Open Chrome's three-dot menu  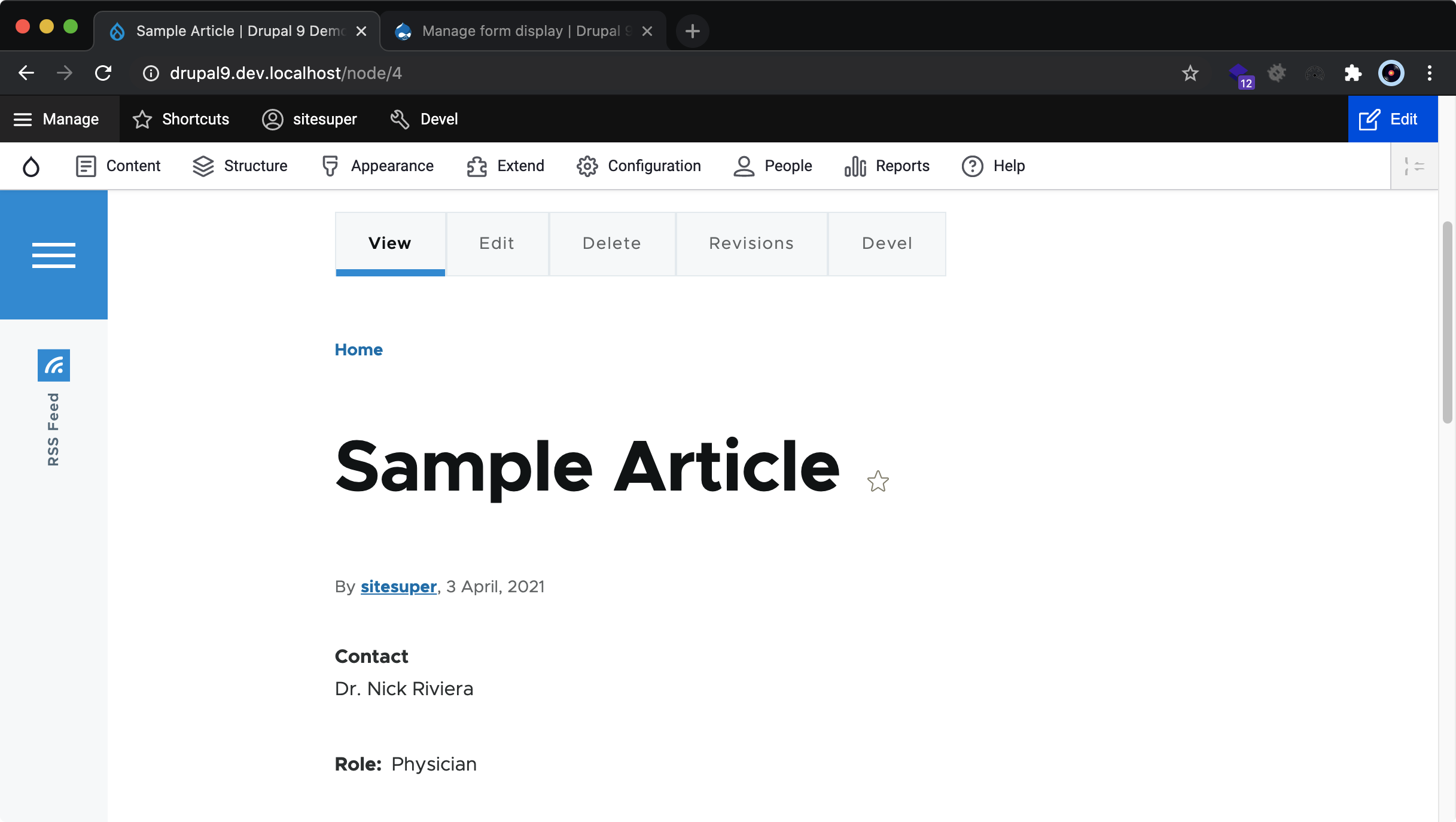tap(1430, 73)
